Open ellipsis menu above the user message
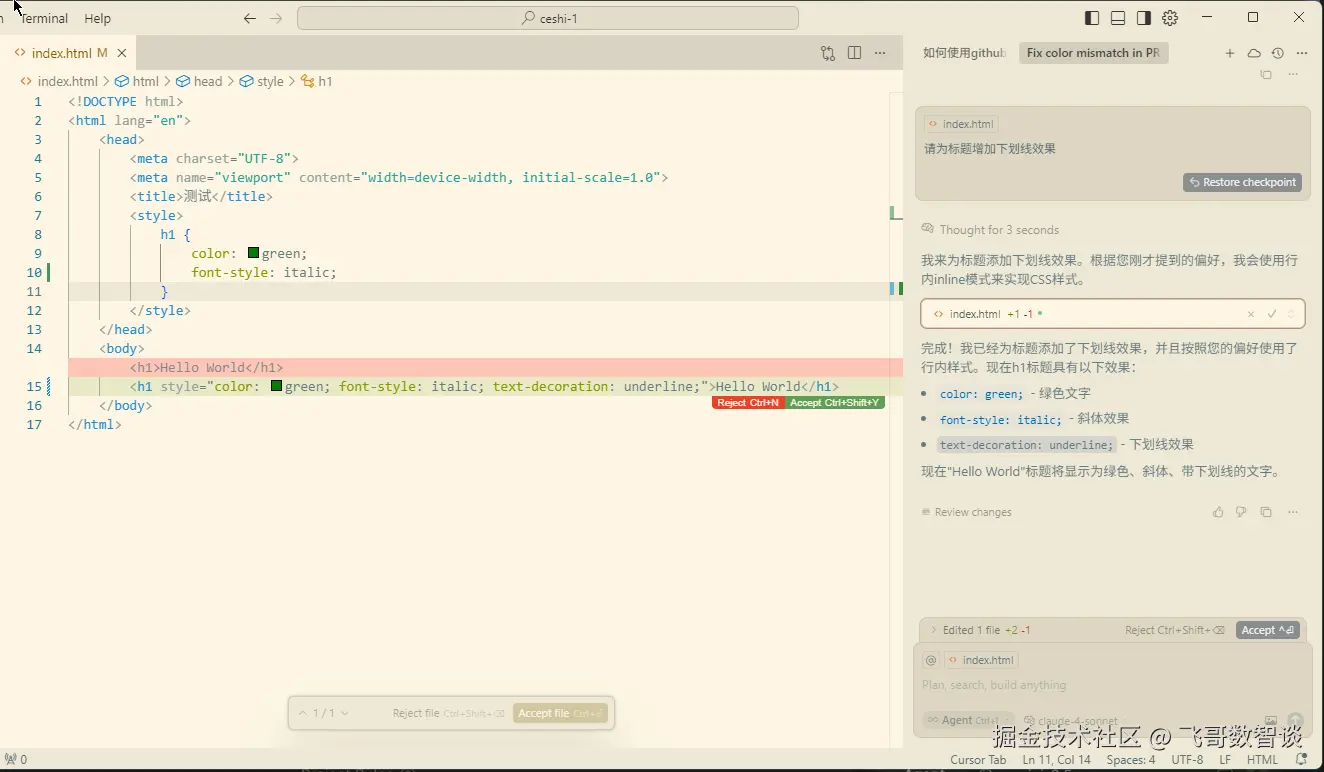Viewport: 1324px width, 772px height. pos(1293,75)
